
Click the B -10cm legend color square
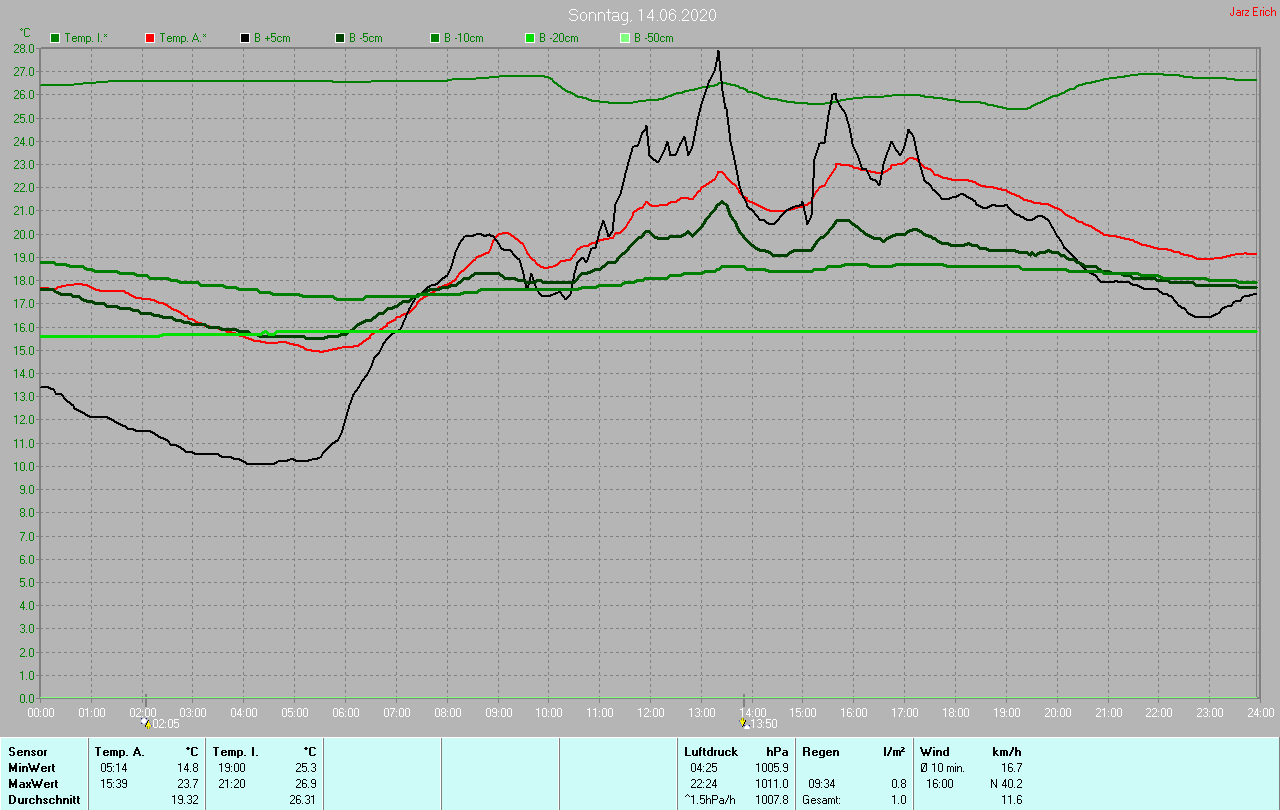435,38
